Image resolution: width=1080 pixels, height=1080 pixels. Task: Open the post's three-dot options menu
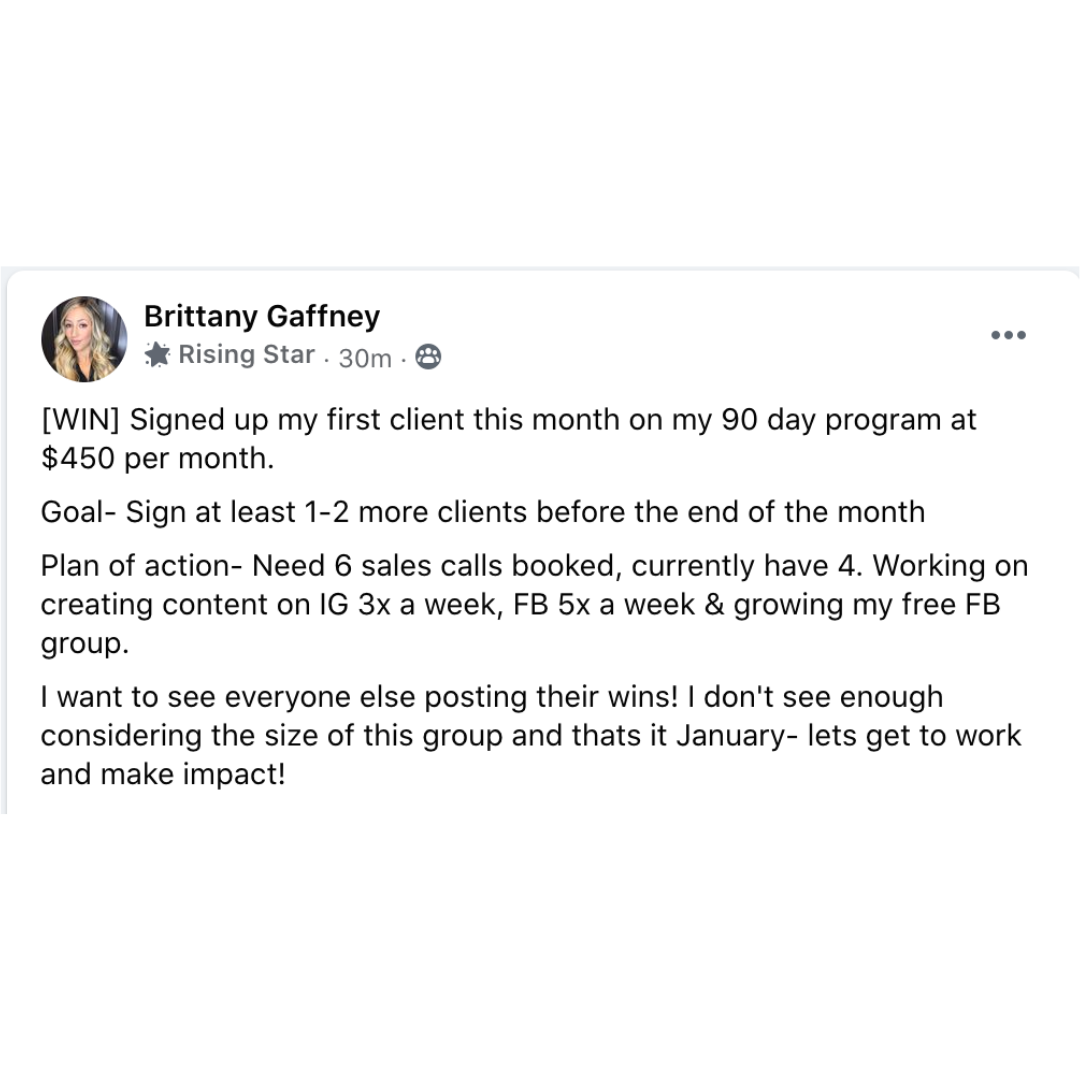click(1008, 335)
